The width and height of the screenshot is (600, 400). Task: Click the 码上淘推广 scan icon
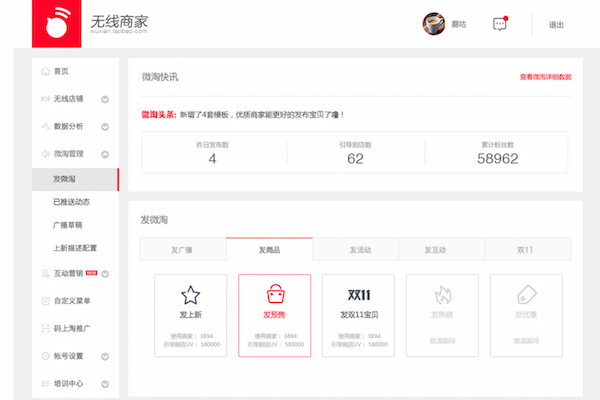pos(46,328)
